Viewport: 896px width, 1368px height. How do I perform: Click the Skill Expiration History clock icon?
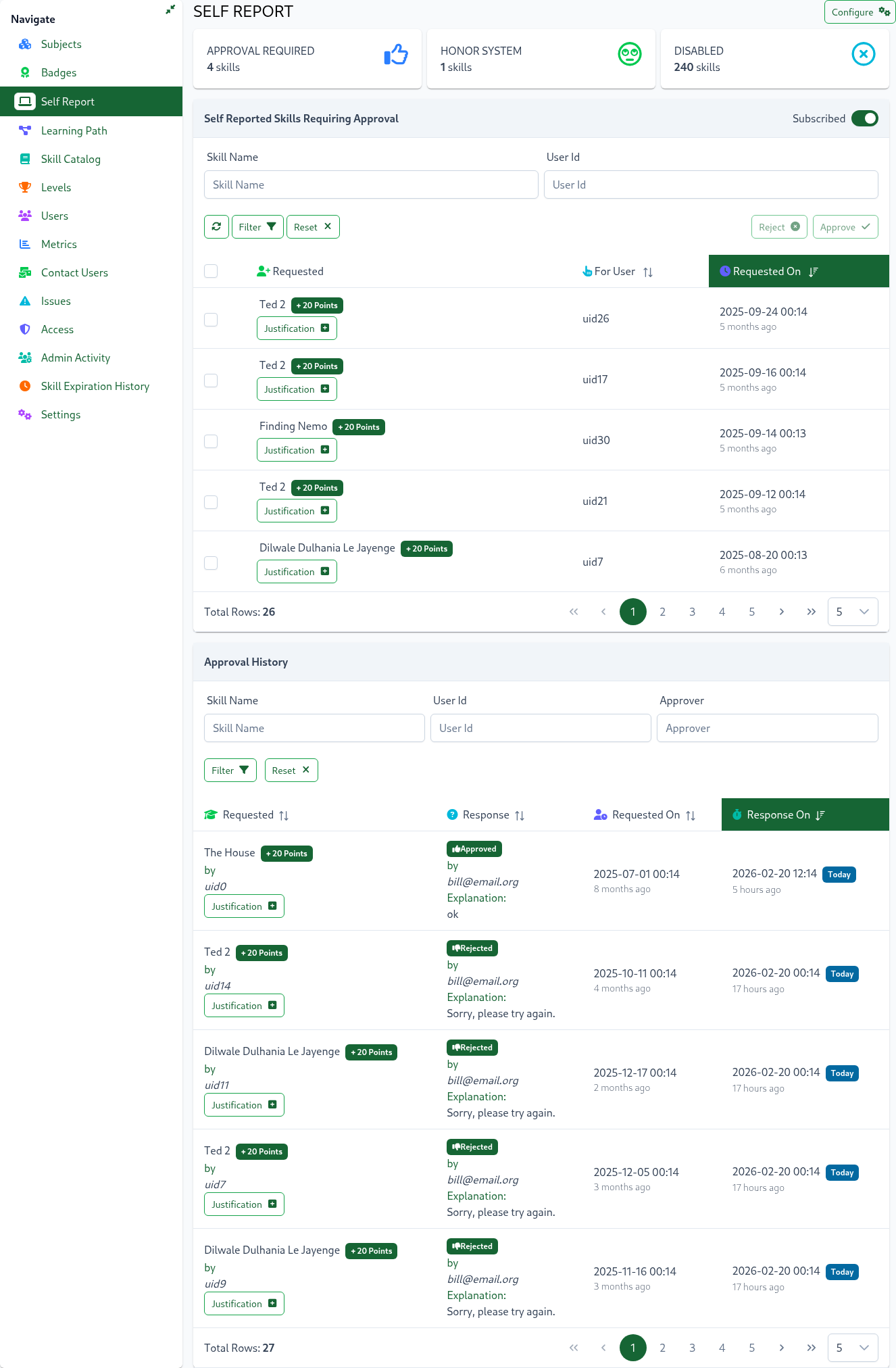(25, 386)
